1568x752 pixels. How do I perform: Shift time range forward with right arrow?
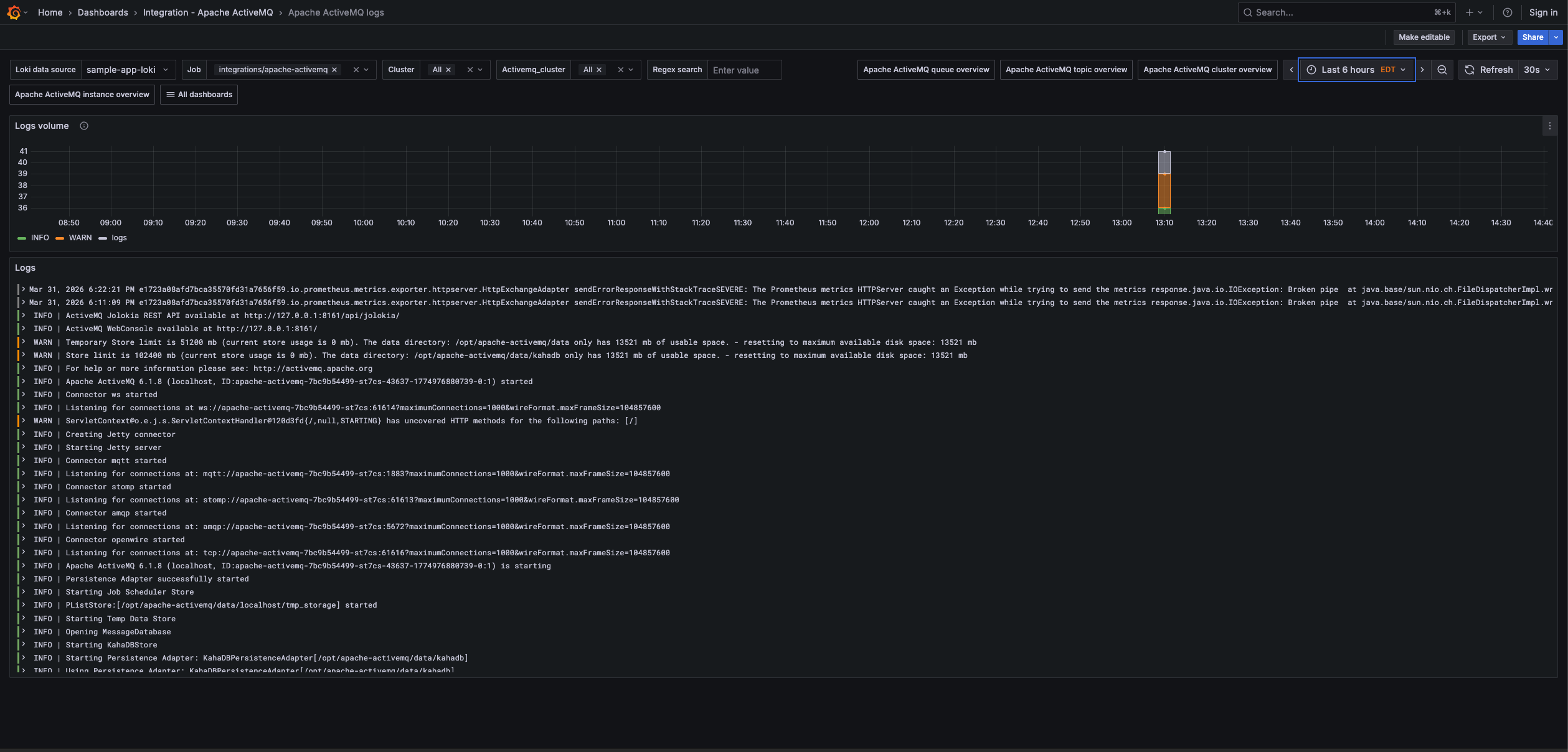coord(1422,70)
